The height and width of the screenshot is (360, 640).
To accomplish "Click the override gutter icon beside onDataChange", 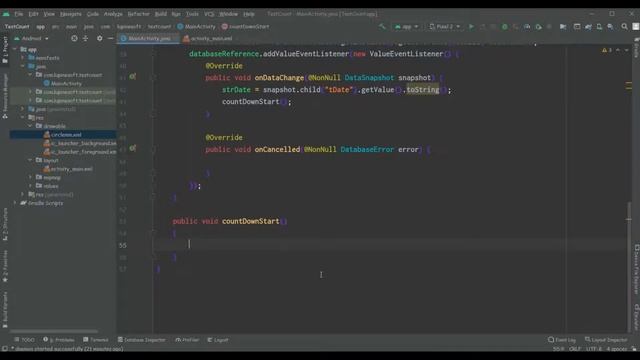I will [133, 77].
